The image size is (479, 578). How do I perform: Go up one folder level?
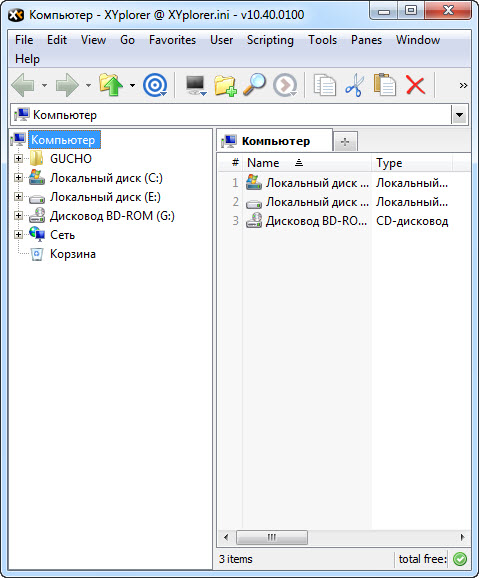tap(111, 85)
